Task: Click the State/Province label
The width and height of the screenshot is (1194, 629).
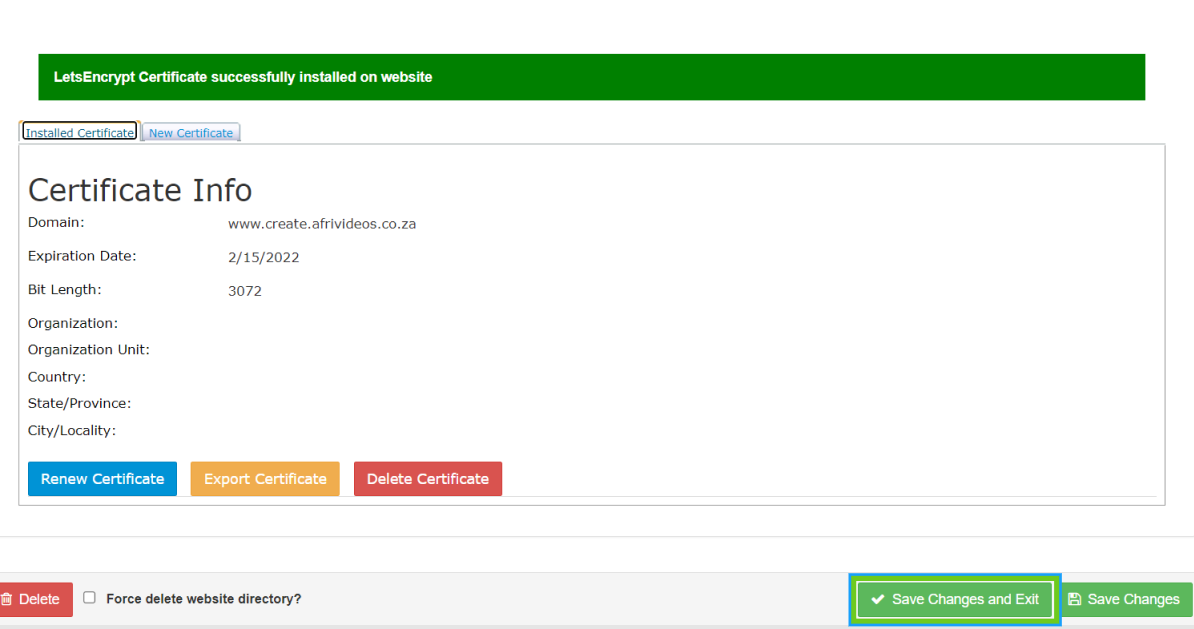Action: (80, 404)
